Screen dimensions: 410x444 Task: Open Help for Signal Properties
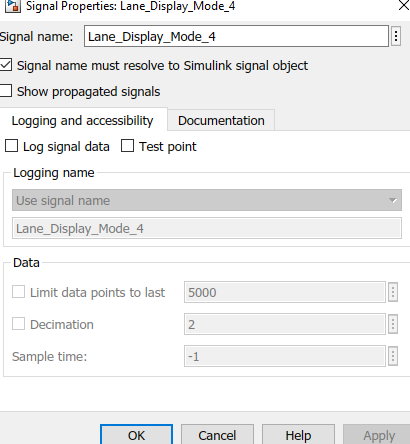(x=298, y=435)
